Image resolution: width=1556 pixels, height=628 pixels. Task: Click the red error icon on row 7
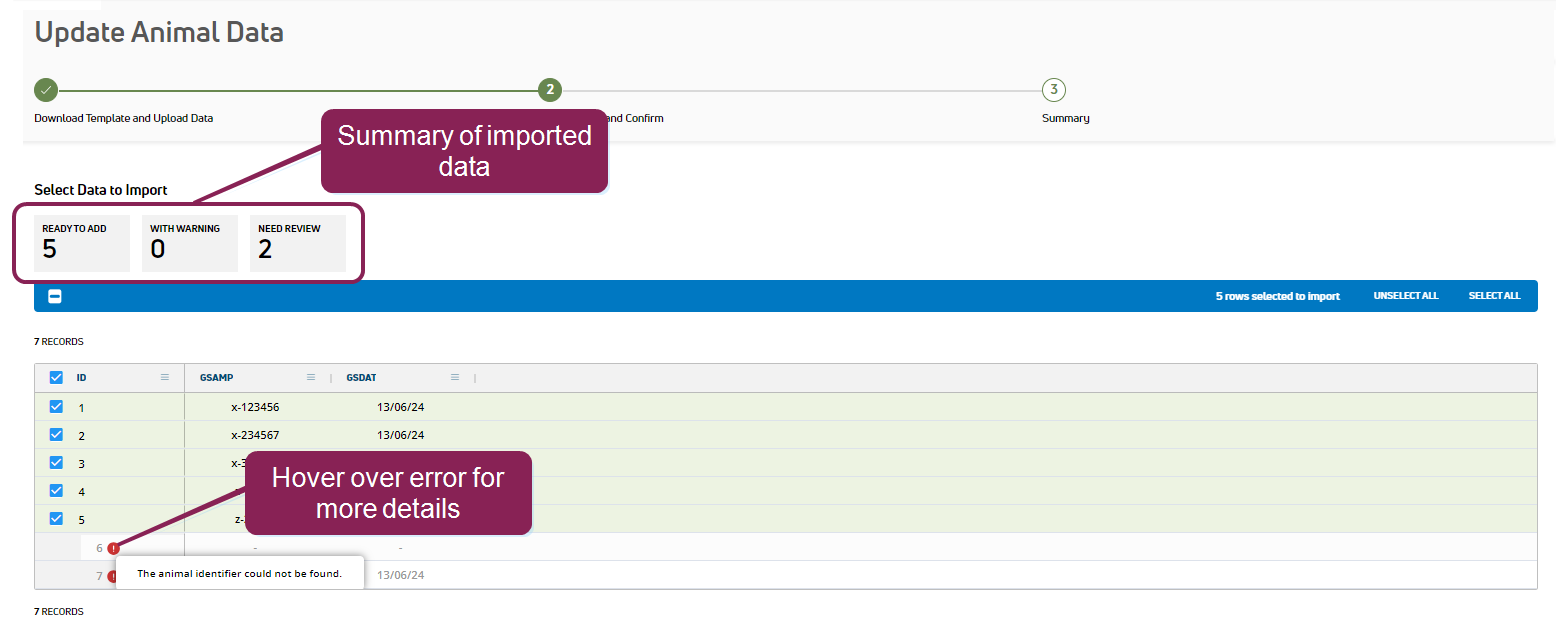coord(111,576)
